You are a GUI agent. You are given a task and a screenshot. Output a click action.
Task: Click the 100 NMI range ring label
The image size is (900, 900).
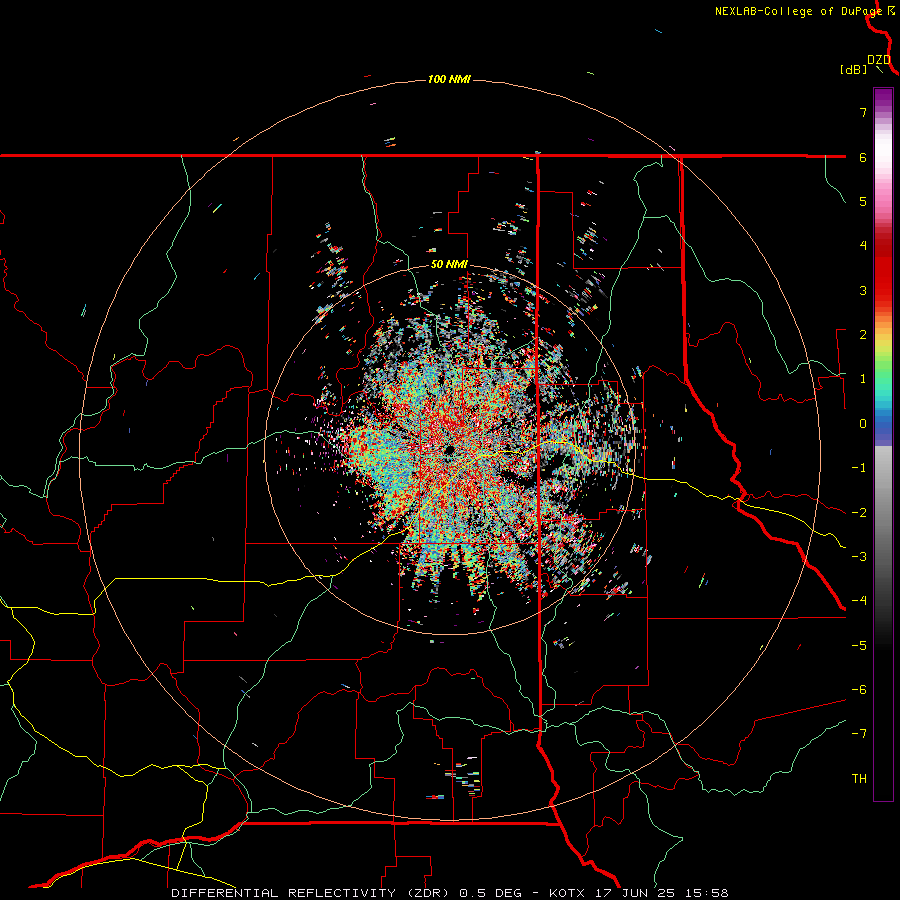pos(449,79)
